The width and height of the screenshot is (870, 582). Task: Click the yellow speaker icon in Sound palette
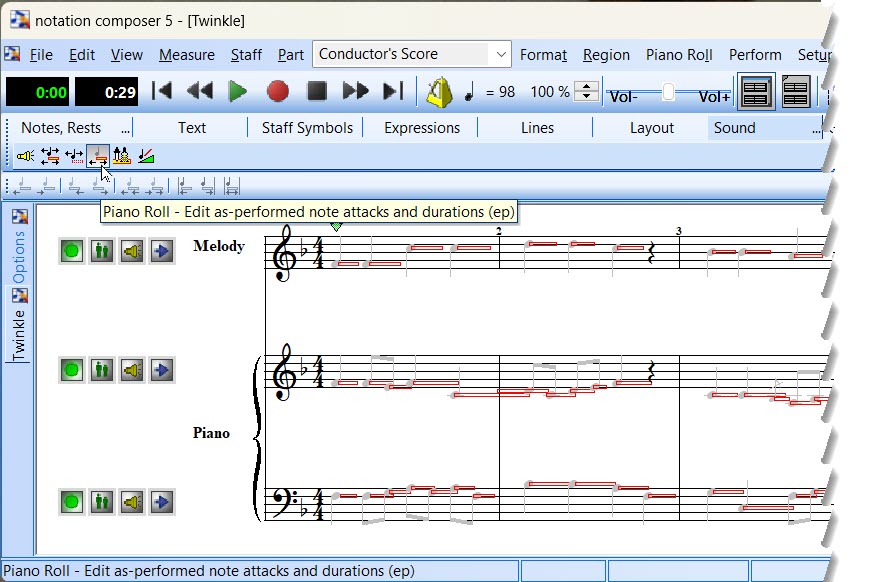point(26,156)
